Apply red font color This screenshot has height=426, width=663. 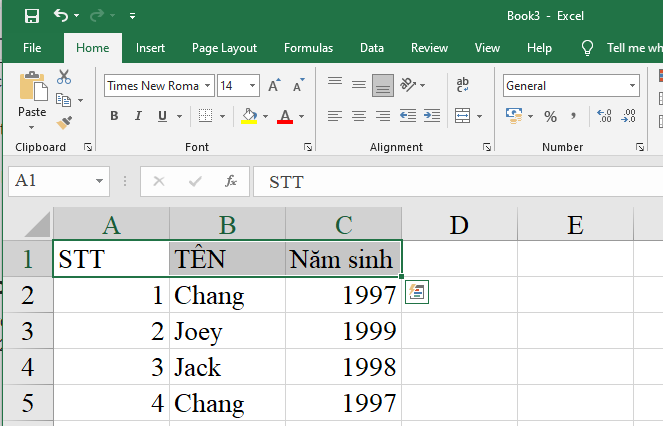(285, 116)
